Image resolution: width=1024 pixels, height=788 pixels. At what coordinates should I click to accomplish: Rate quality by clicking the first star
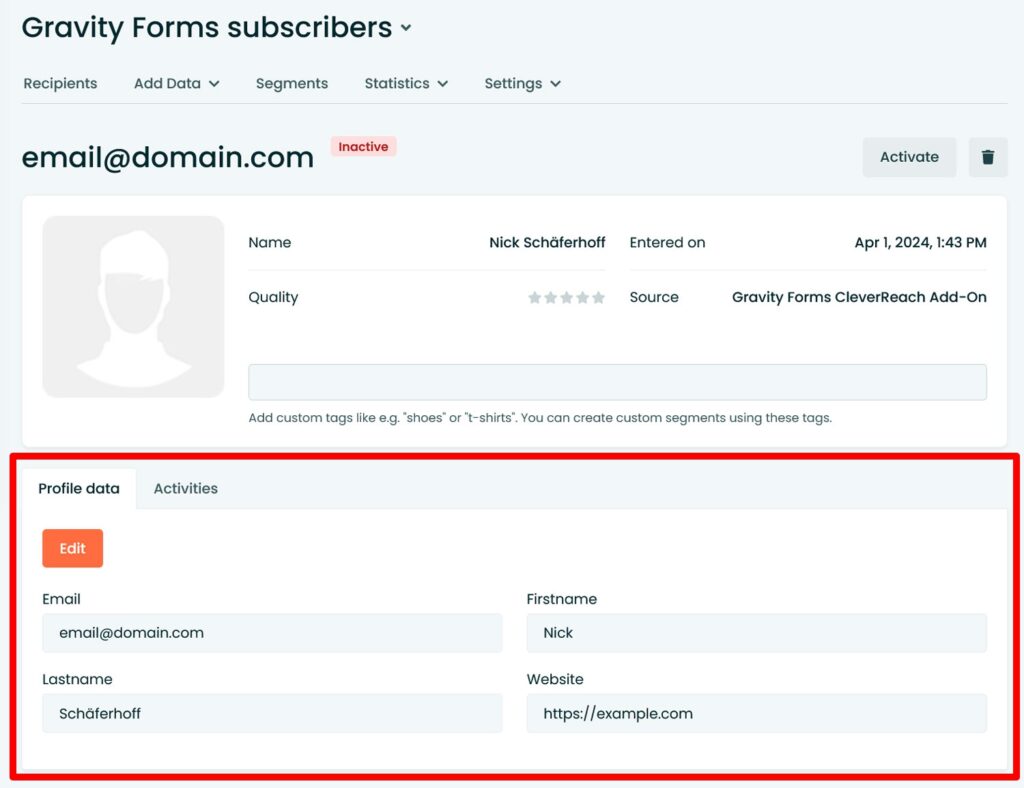[x=533, y=297]
